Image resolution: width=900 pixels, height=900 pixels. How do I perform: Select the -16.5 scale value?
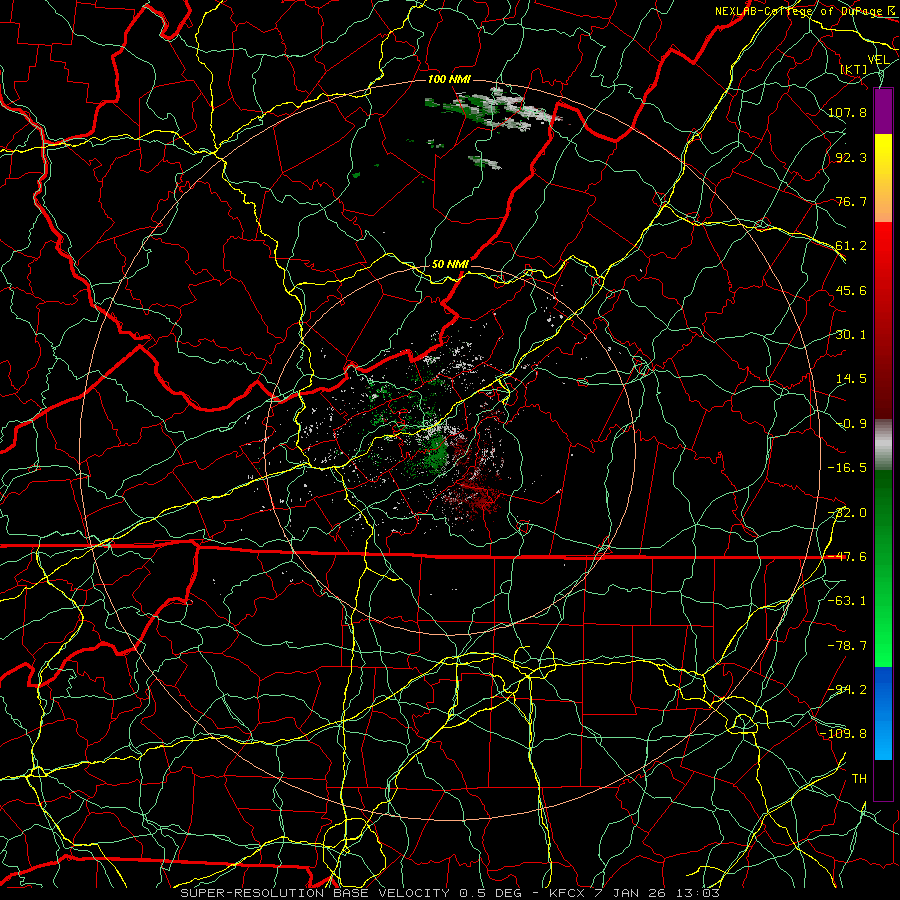(847, 468)
